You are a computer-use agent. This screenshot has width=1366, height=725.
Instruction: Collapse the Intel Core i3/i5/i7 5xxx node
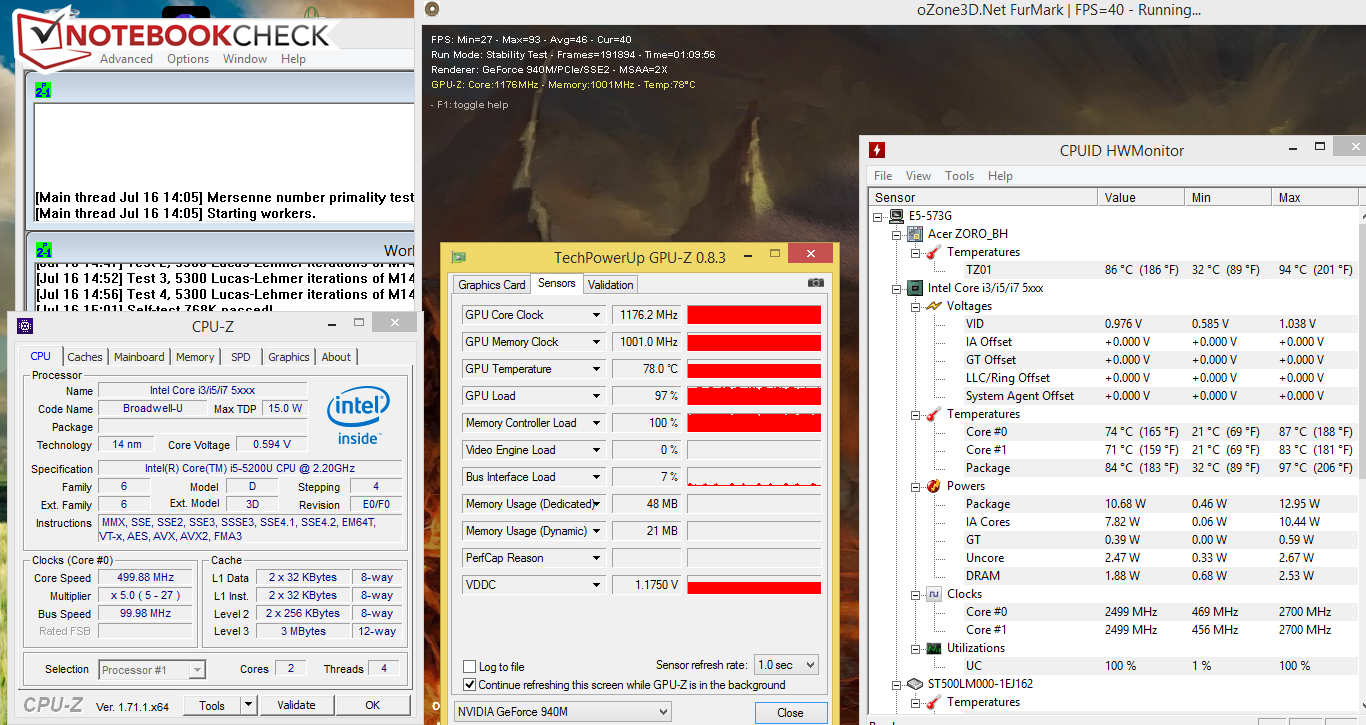pos(897,288)
